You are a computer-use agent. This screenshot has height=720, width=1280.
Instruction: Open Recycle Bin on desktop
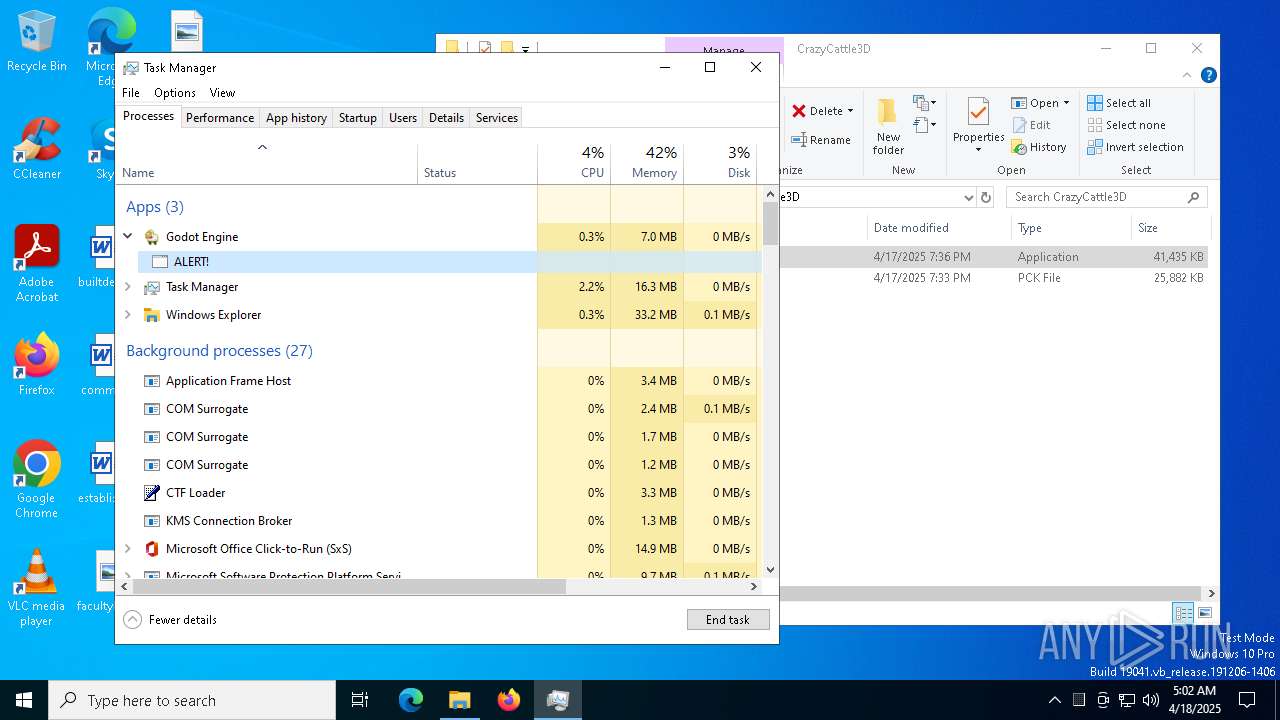coord(37,42)
